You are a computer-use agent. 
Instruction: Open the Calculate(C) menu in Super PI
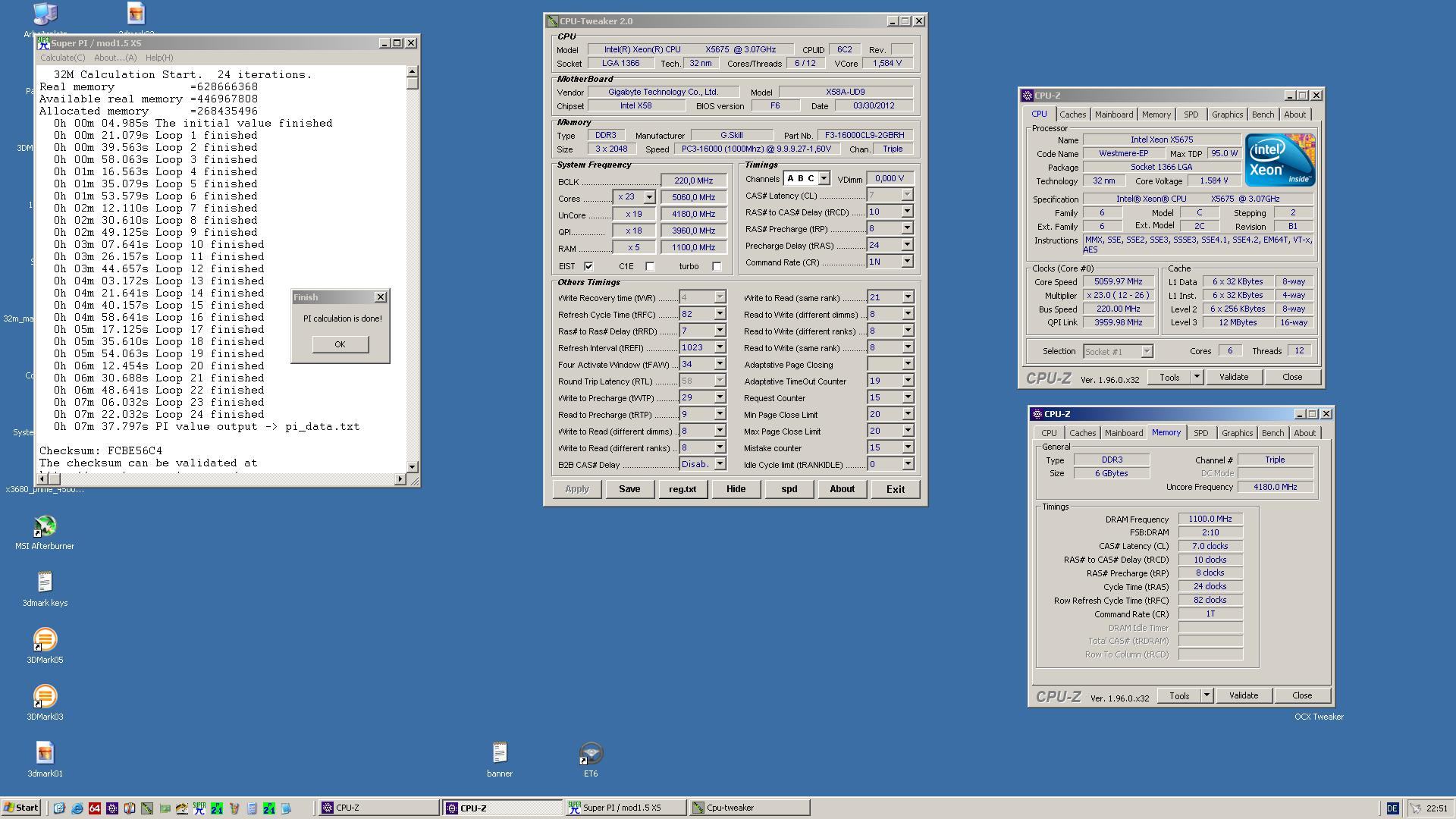click(62, 58)
